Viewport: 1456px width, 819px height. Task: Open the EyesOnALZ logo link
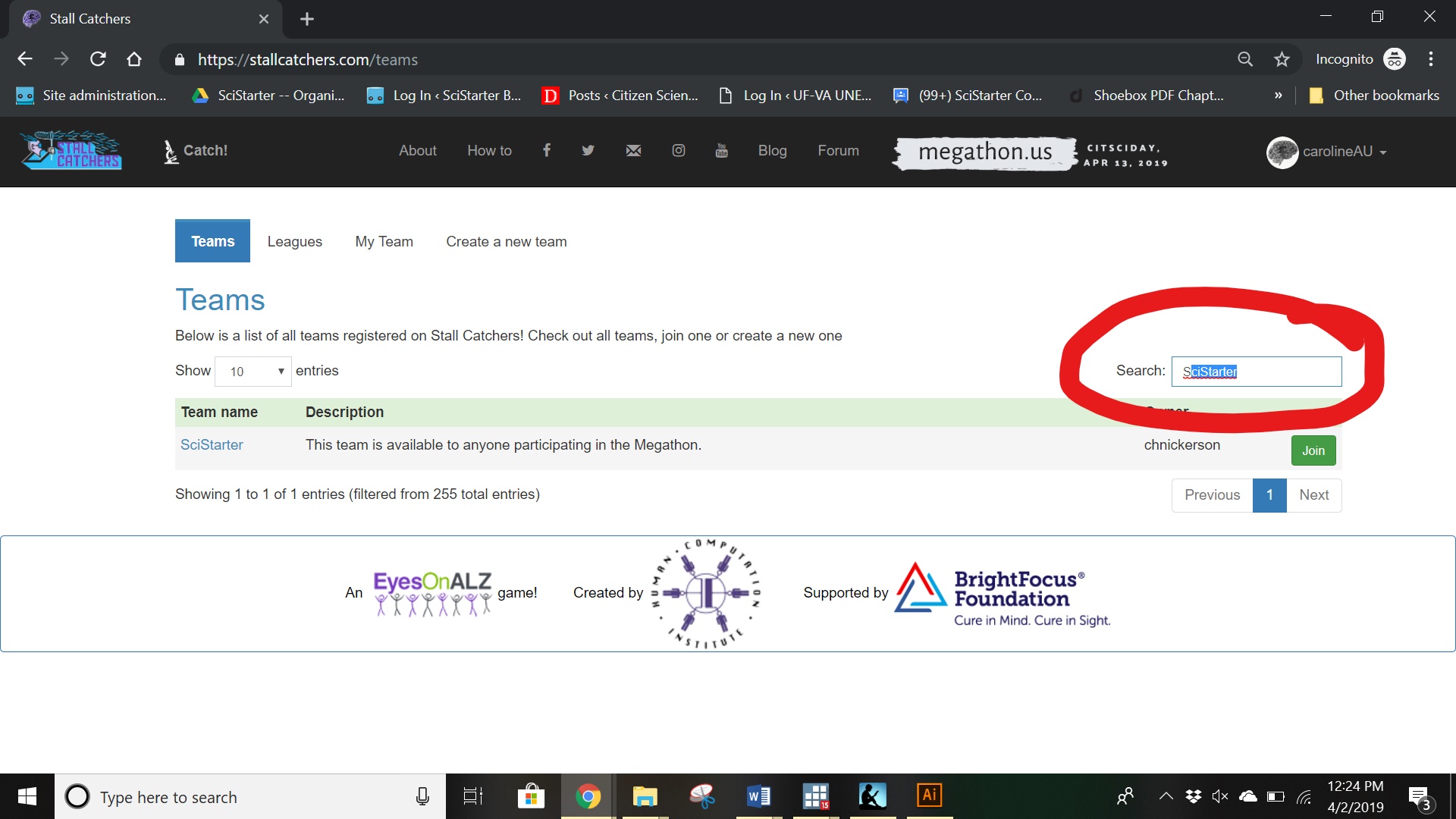tap(432, 593)
